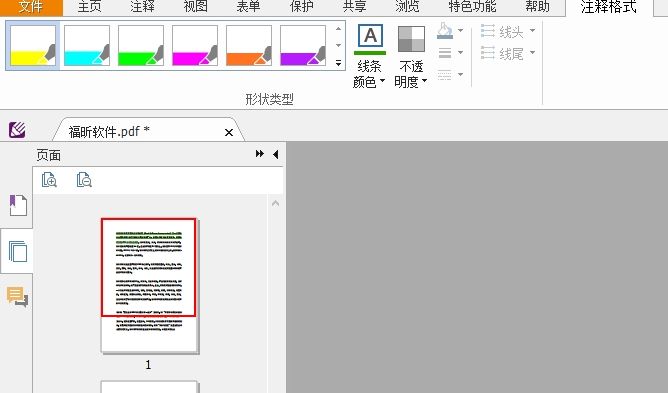The width and height of the screenshot is (668, 393).
Task: Select the yellow highlighter style
Action: coord(33,46)
